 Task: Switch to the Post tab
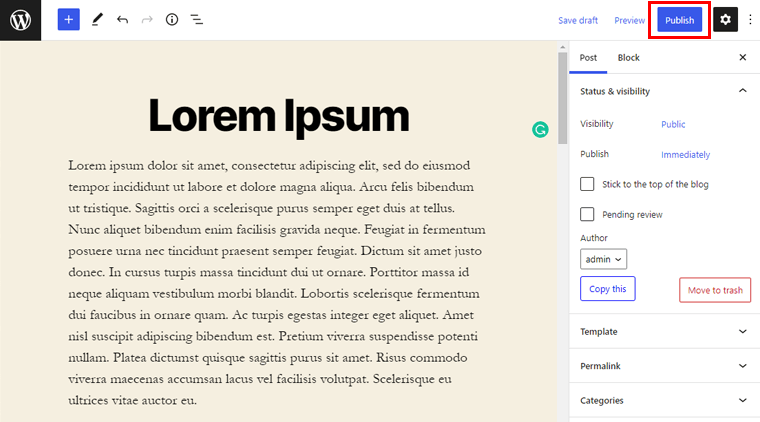coord(588,58)
